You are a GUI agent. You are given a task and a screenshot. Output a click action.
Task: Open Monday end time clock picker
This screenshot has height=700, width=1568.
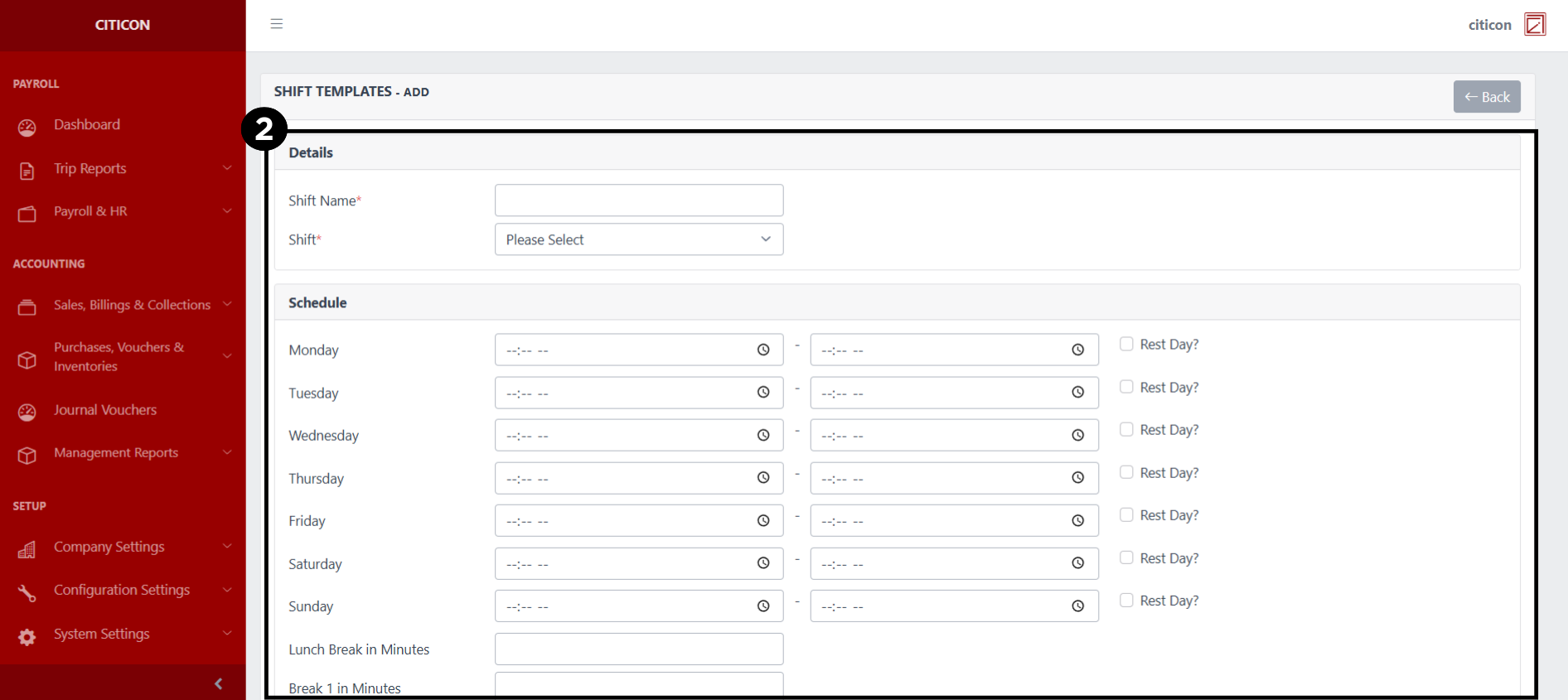(x=1077, y=350)
